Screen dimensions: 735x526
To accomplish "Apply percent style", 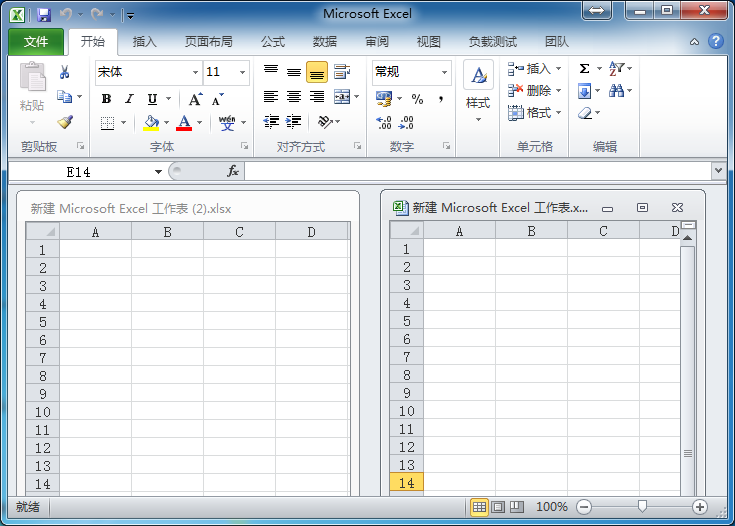I will coord(417,99).
